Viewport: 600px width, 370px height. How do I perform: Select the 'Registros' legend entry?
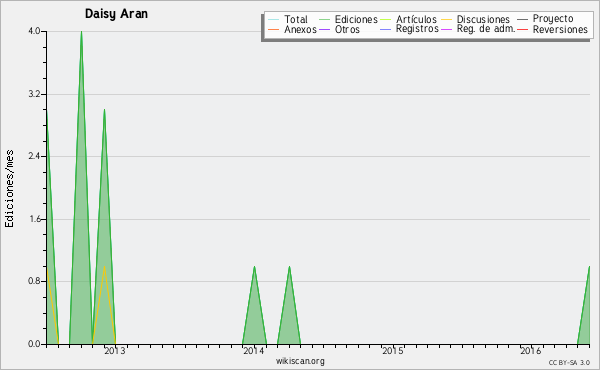point(409,29)
